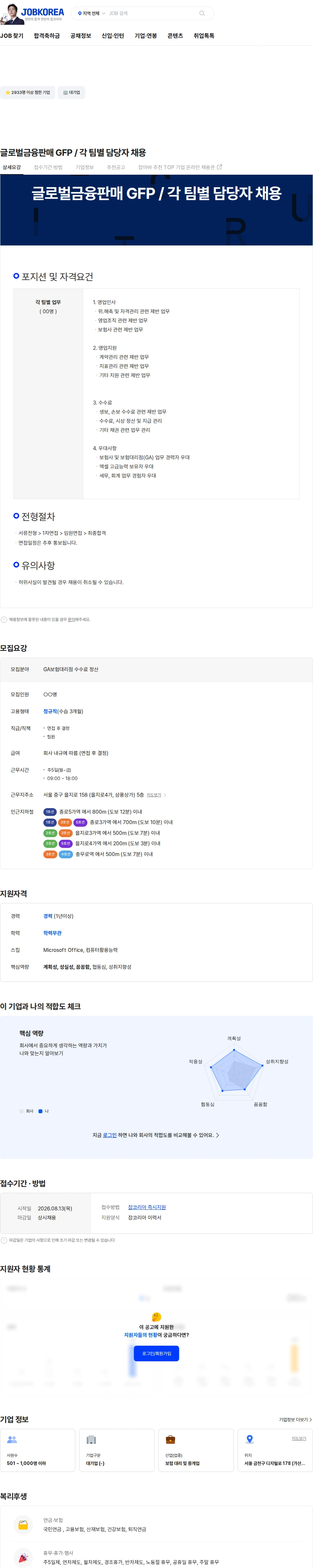
Task: Open the 취업톡톡 menu
Action: click(204, 36)
